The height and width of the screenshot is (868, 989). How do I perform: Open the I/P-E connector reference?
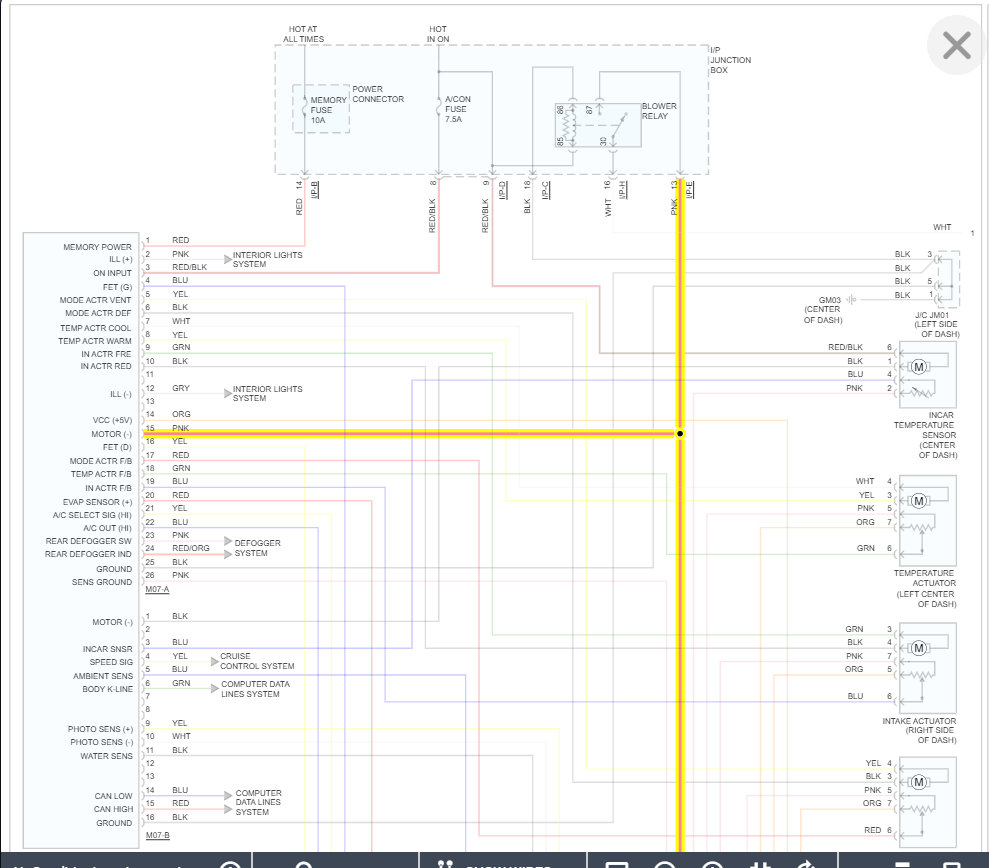click(689, 190)
